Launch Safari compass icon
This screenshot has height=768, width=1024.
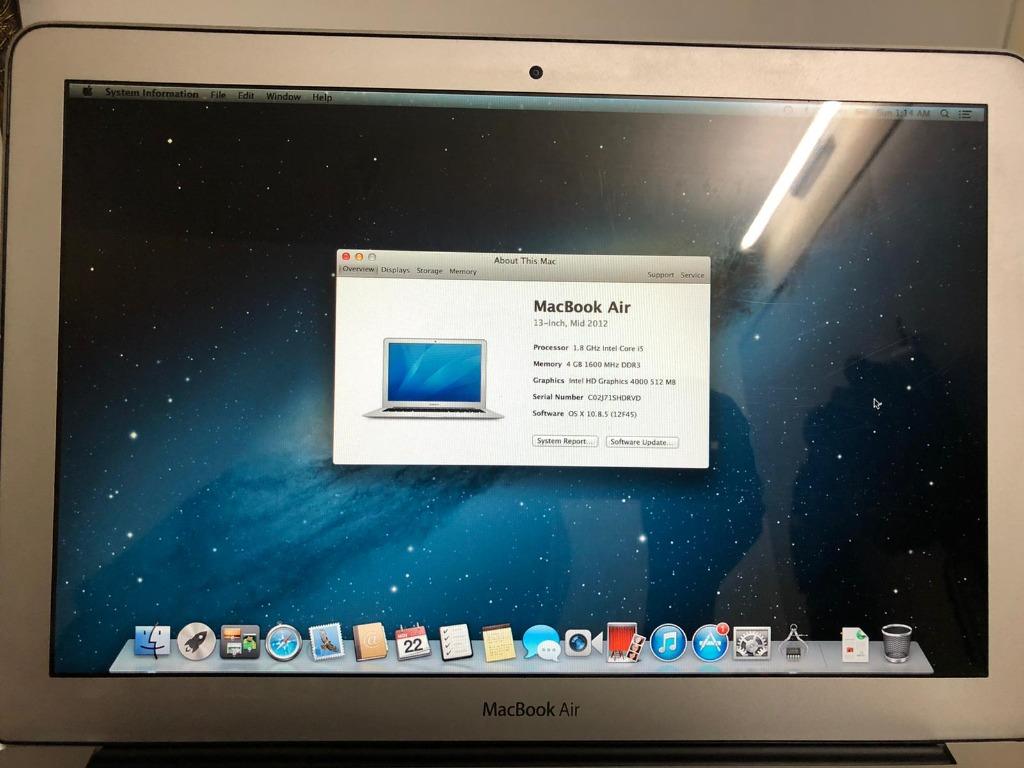pyautogui.click(x=283, y=643)
